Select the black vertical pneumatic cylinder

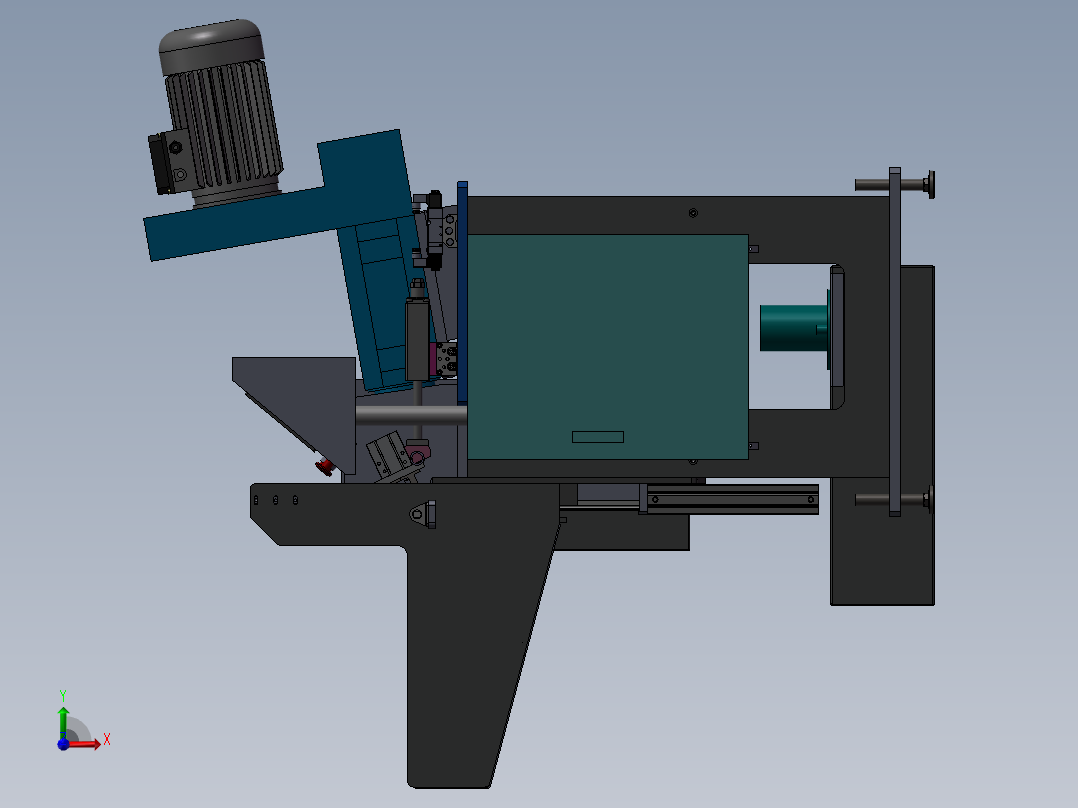click(x=417, y=337)
